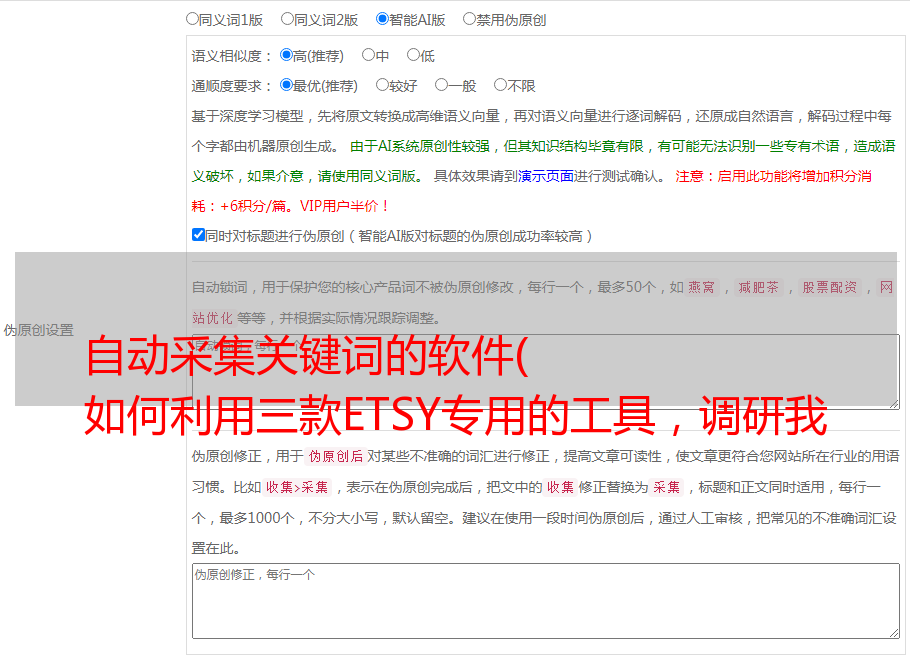The width and height of the screenshot is (911, 658).
Task: Click the 股票配资 example tag
Action: click(829, 287)
